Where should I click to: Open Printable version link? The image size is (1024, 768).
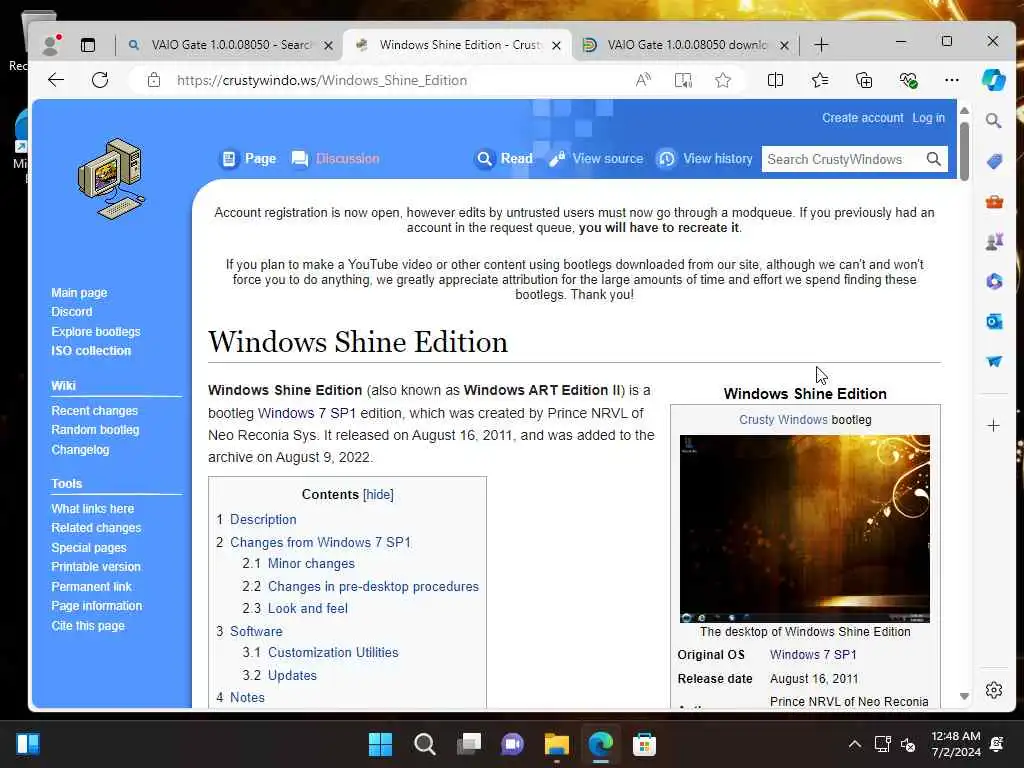coord(96,567)
